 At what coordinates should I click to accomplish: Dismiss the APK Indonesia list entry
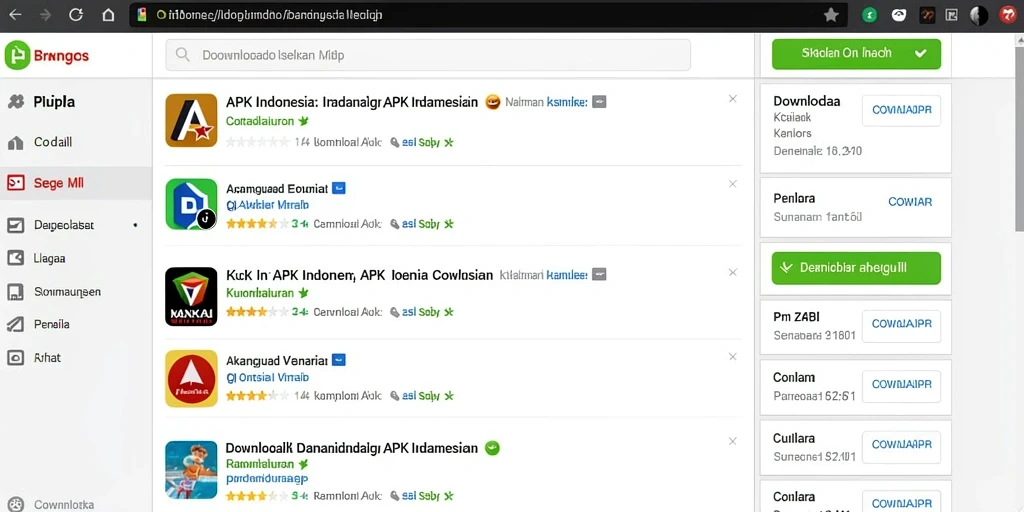pyautogui.click(x=733, y=99)
